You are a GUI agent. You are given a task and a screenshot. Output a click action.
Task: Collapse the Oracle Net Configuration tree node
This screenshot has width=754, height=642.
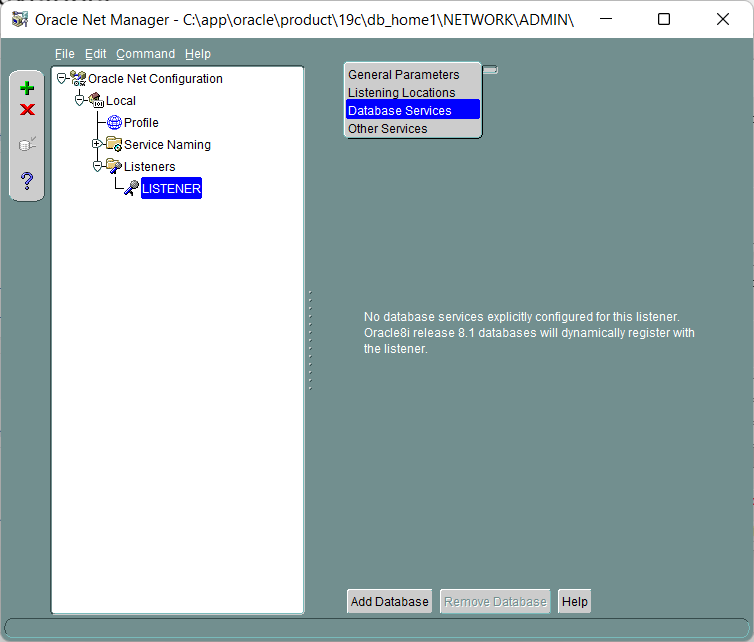(x=62, y=78)
